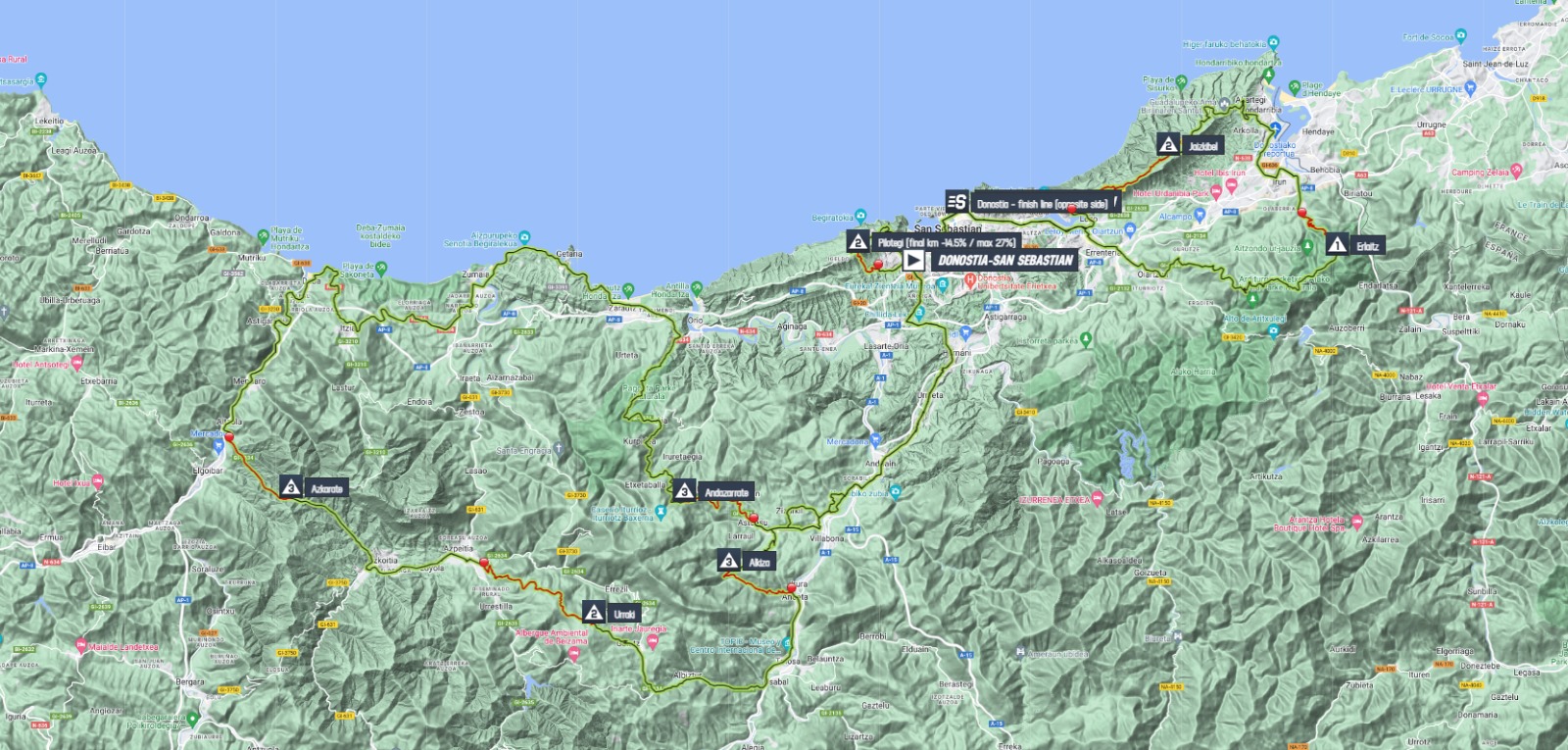Image resolution: width=1568 pixels, height=750 pixels.
Task: Click the Alcampo shopping cart pin
Action: 1199,216
